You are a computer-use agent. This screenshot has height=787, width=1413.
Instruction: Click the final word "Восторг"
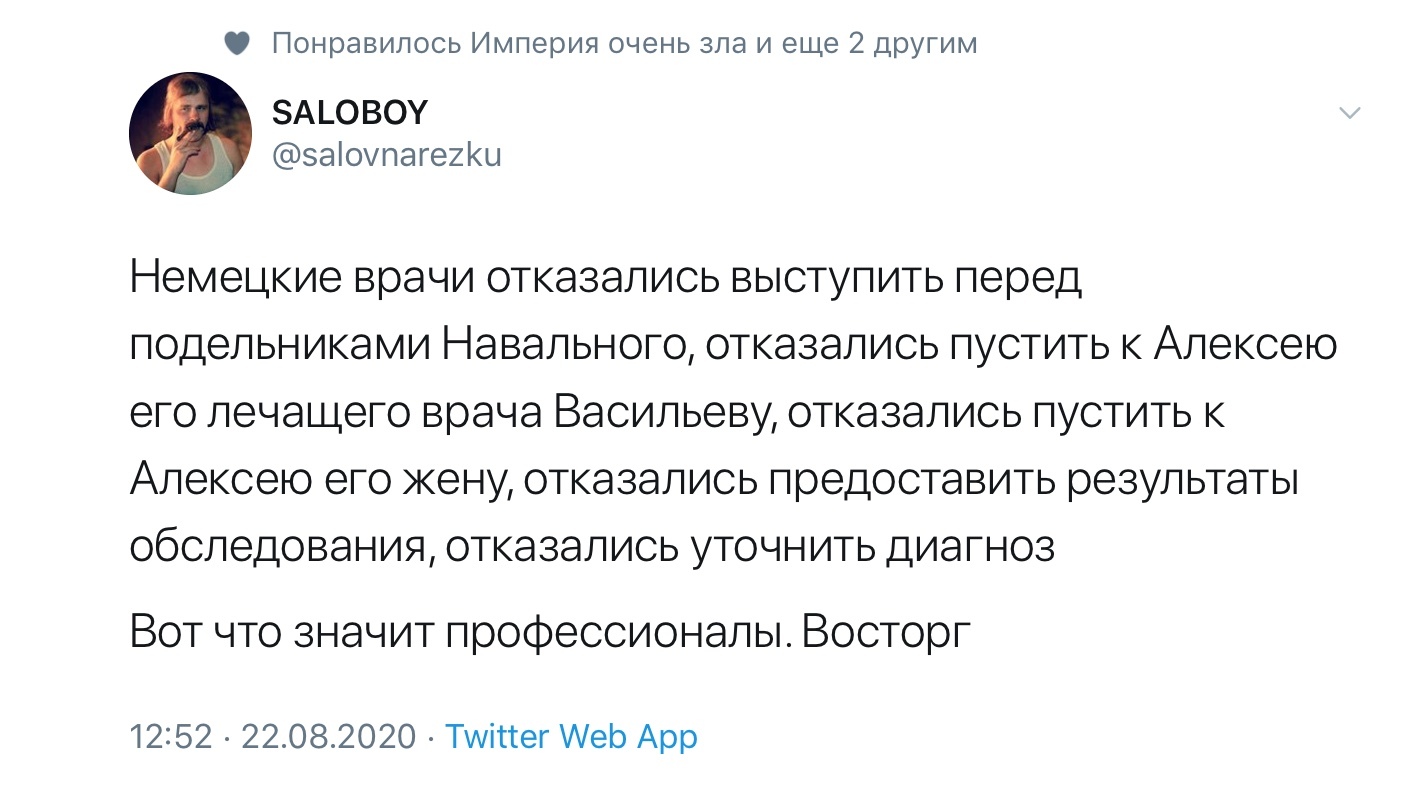(x=886, y=634)
